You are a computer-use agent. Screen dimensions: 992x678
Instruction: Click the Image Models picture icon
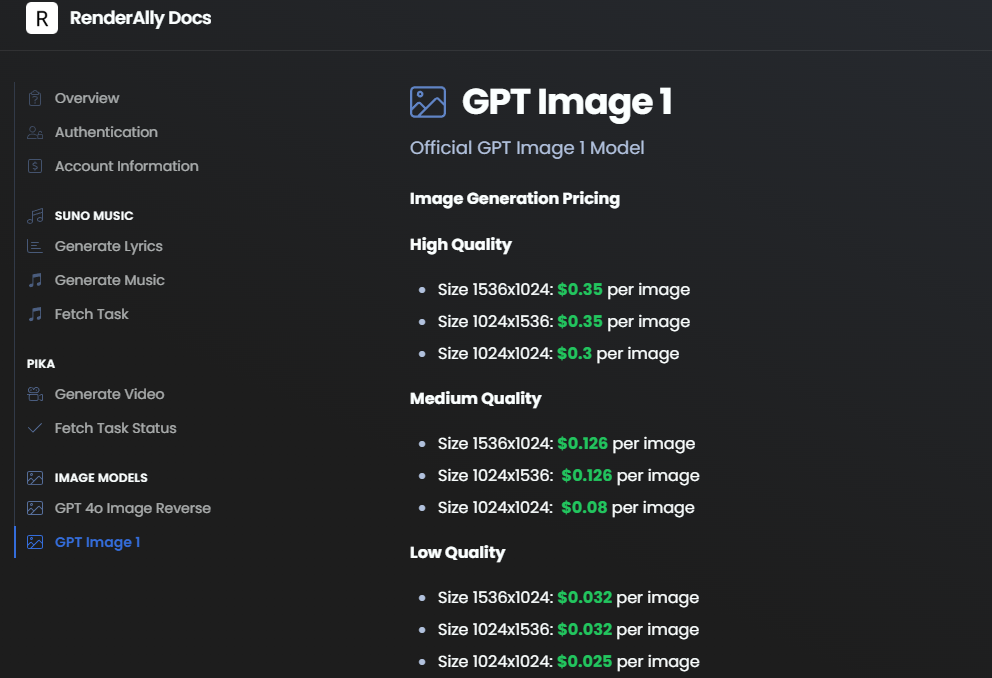tap(35, 478)
